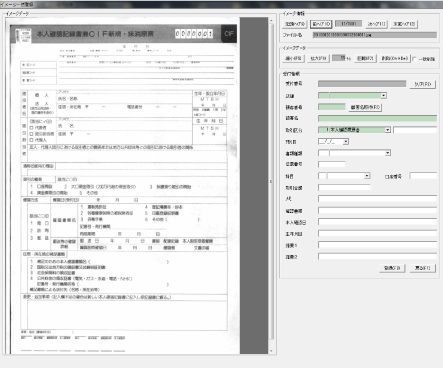Click the scanned form's CIF badge

229,34
